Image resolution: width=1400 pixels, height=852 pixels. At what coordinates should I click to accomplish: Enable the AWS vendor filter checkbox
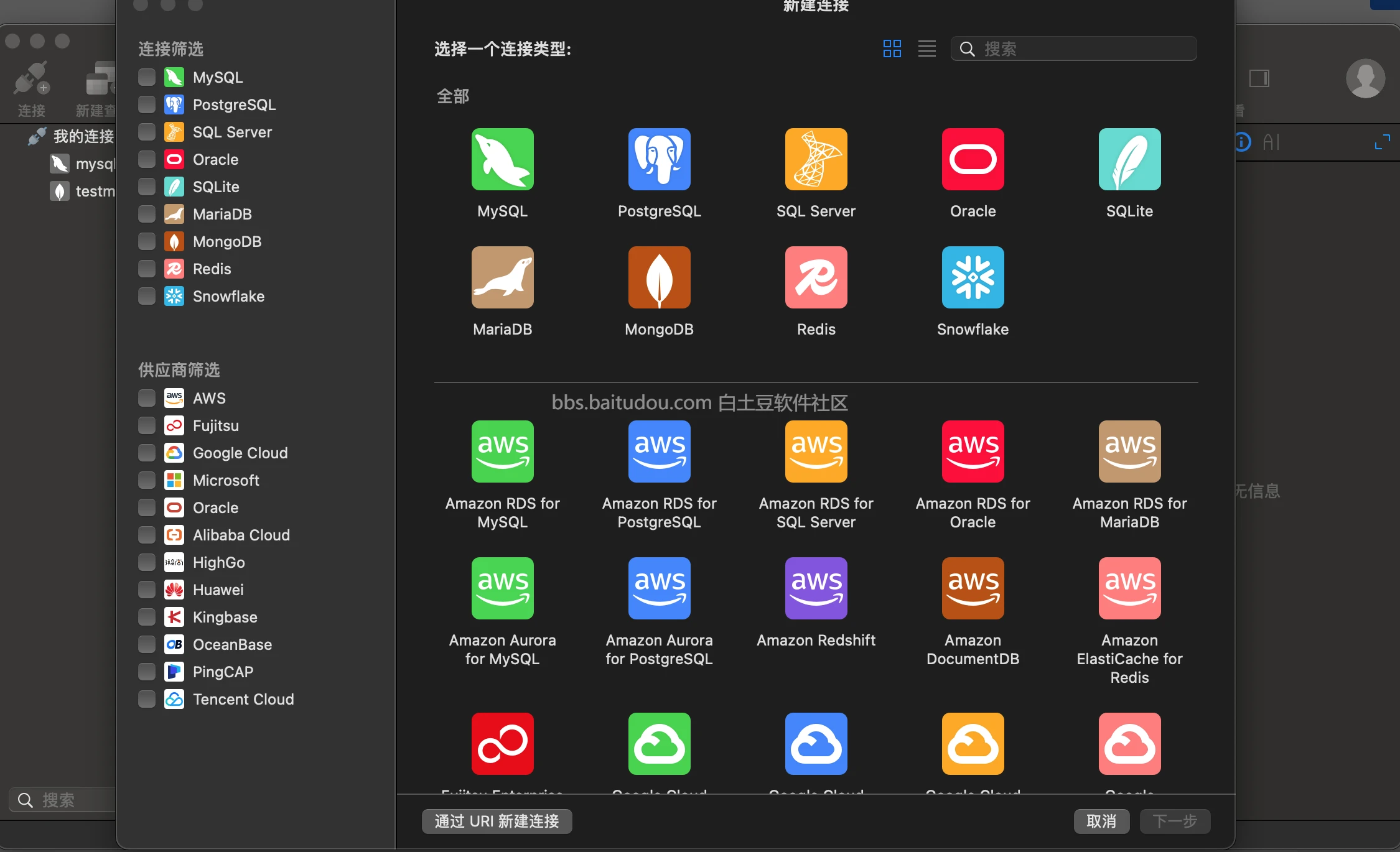tap(147, 398)
